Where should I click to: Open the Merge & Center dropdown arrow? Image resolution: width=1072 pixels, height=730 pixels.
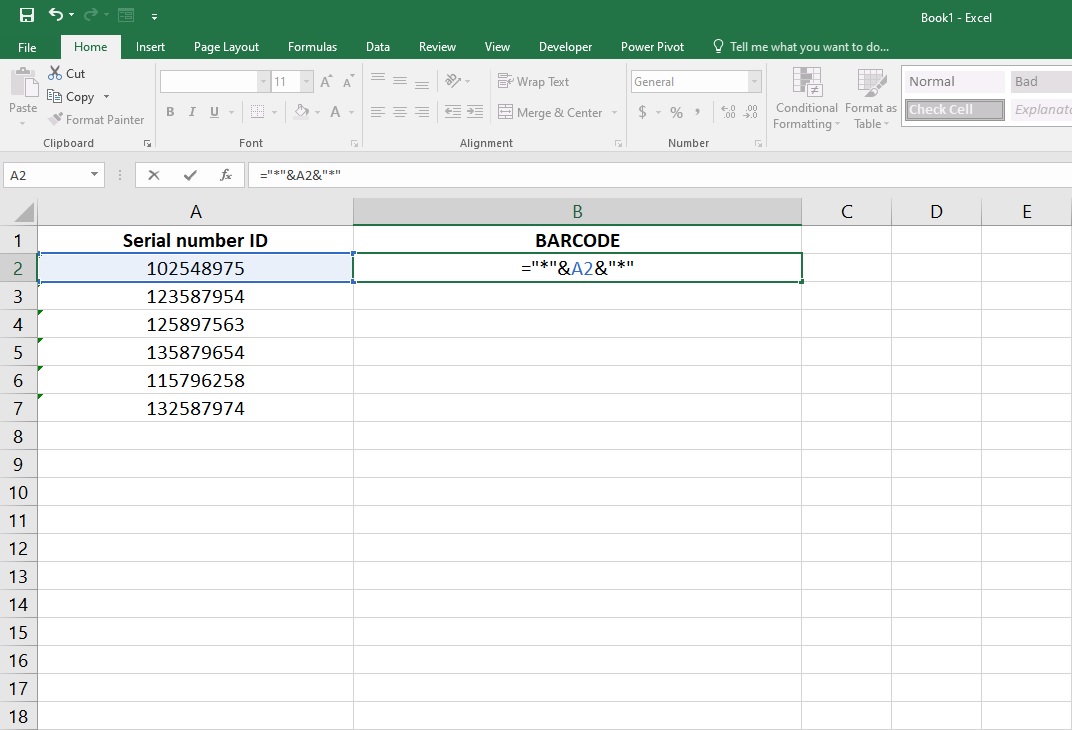[x=616, y=112]
